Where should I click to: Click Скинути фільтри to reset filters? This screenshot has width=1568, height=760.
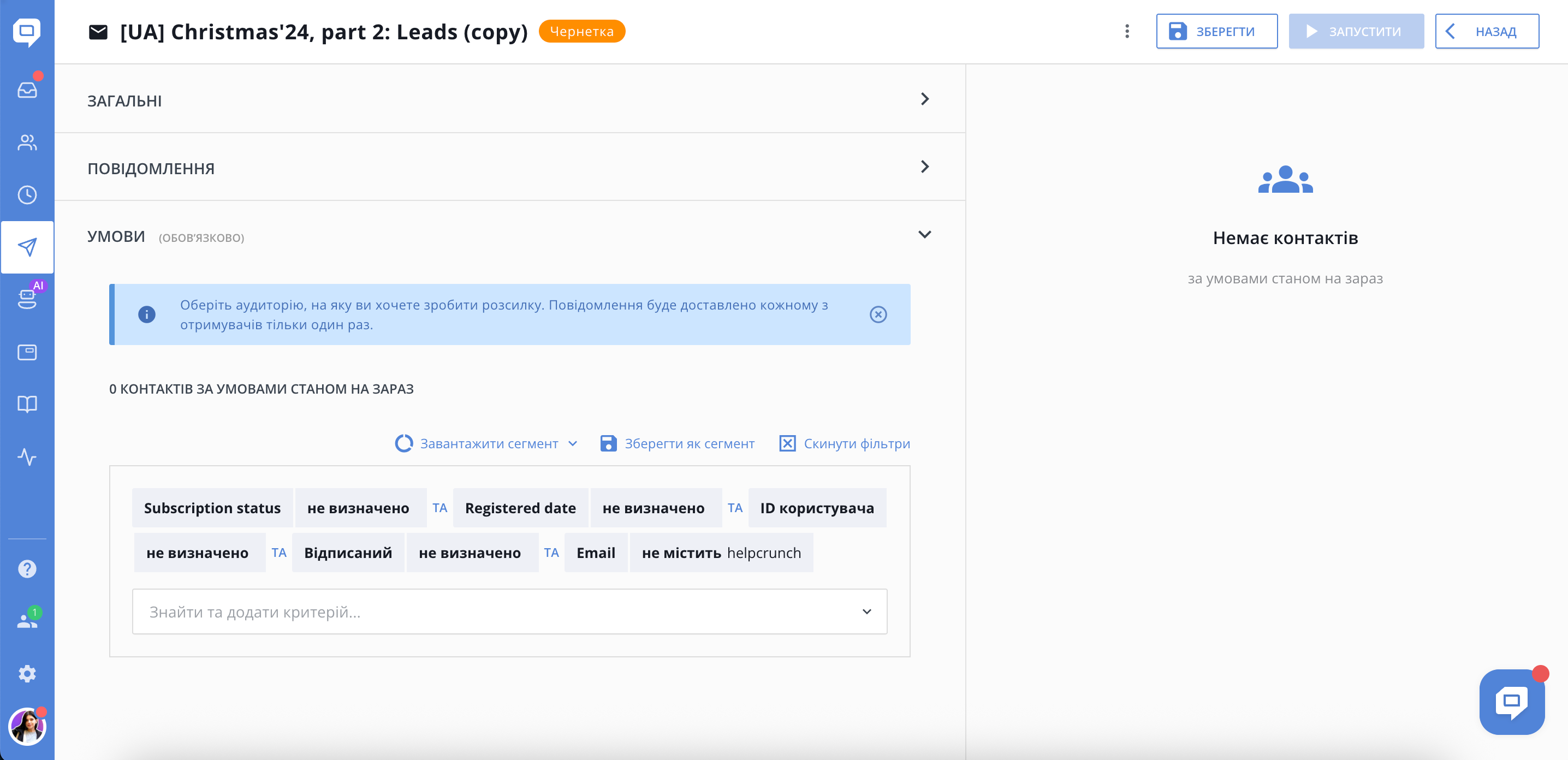tap(844, 443)
